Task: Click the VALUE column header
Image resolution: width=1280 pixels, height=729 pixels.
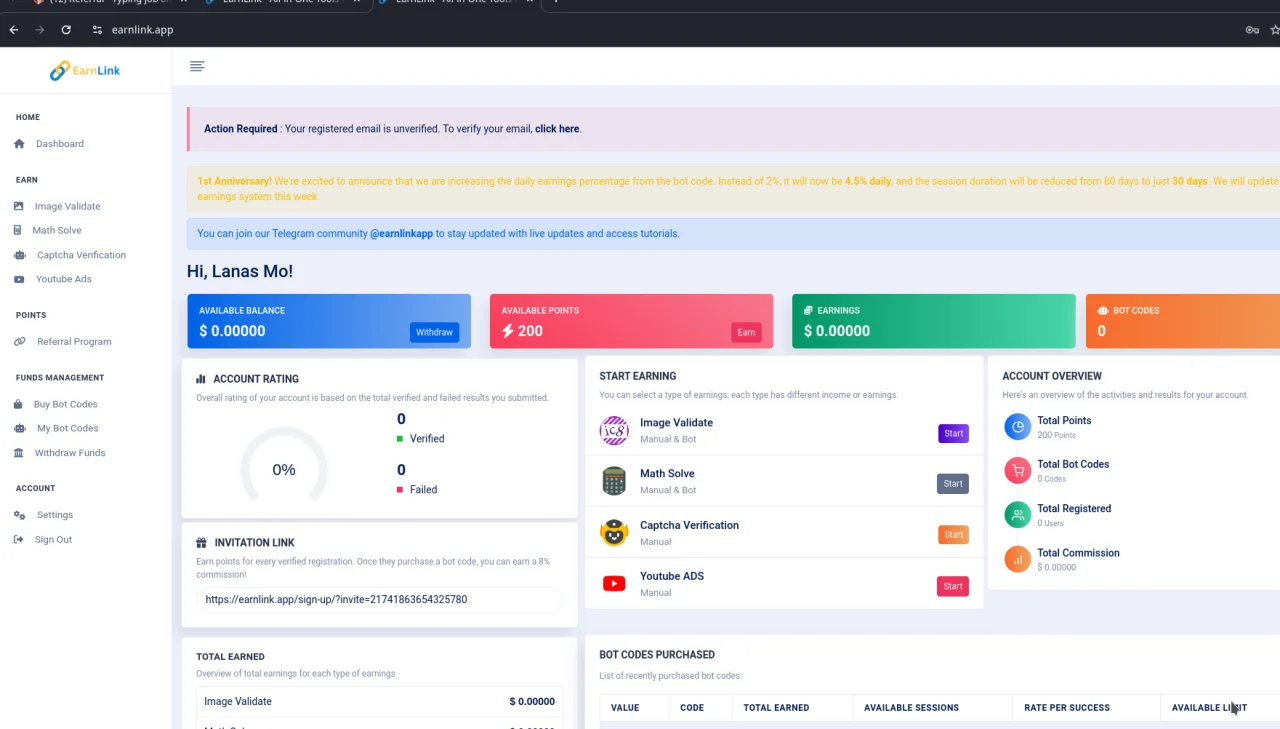Action: point(625,708)
